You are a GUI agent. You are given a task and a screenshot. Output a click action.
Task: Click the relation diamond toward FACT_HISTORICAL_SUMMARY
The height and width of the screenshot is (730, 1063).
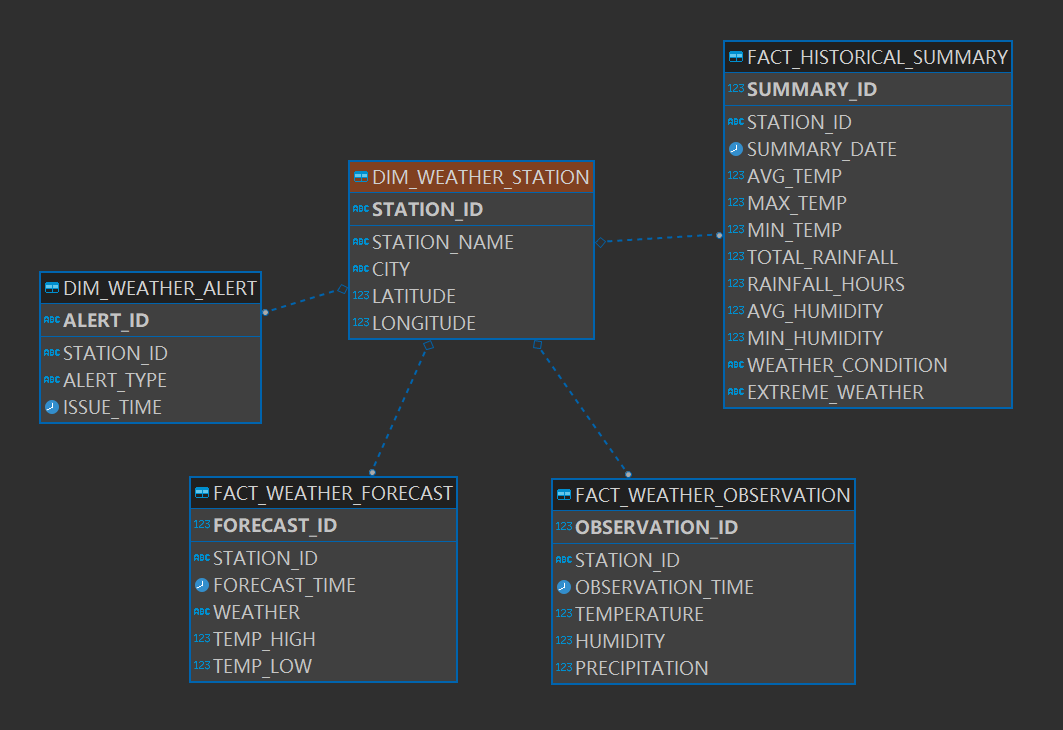tap(601, 242)
